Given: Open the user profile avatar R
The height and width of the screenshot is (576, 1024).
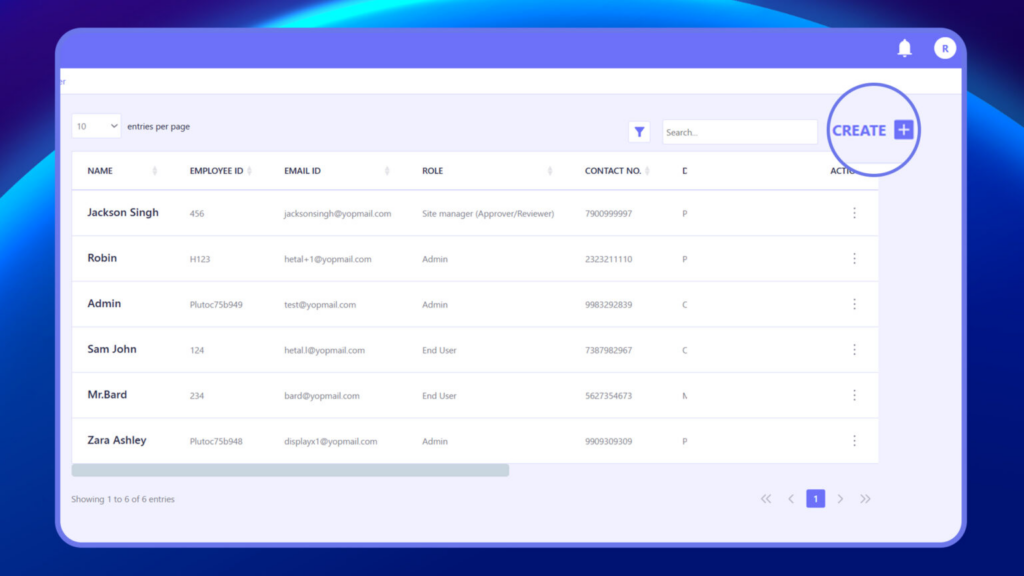Looking at the screenshot, I should point(944,48).
